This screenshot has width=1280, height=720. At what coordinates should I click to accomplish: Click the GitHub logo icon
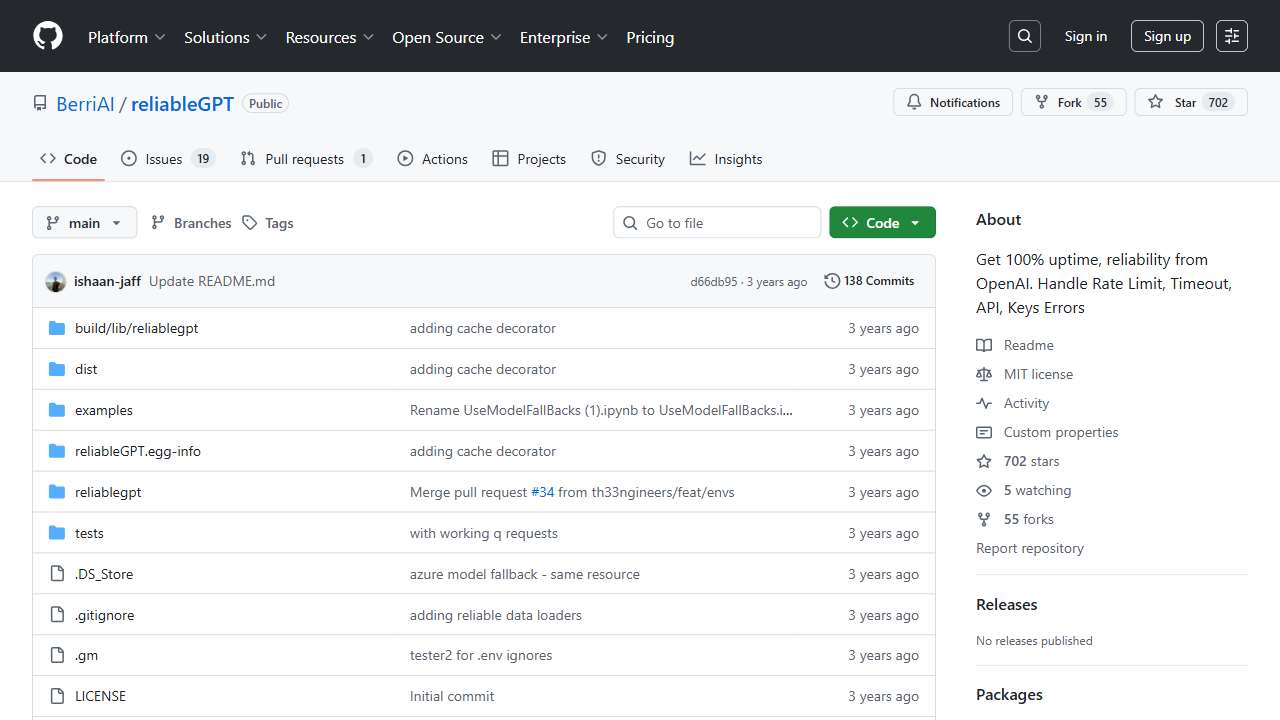(x=47, y=36)
